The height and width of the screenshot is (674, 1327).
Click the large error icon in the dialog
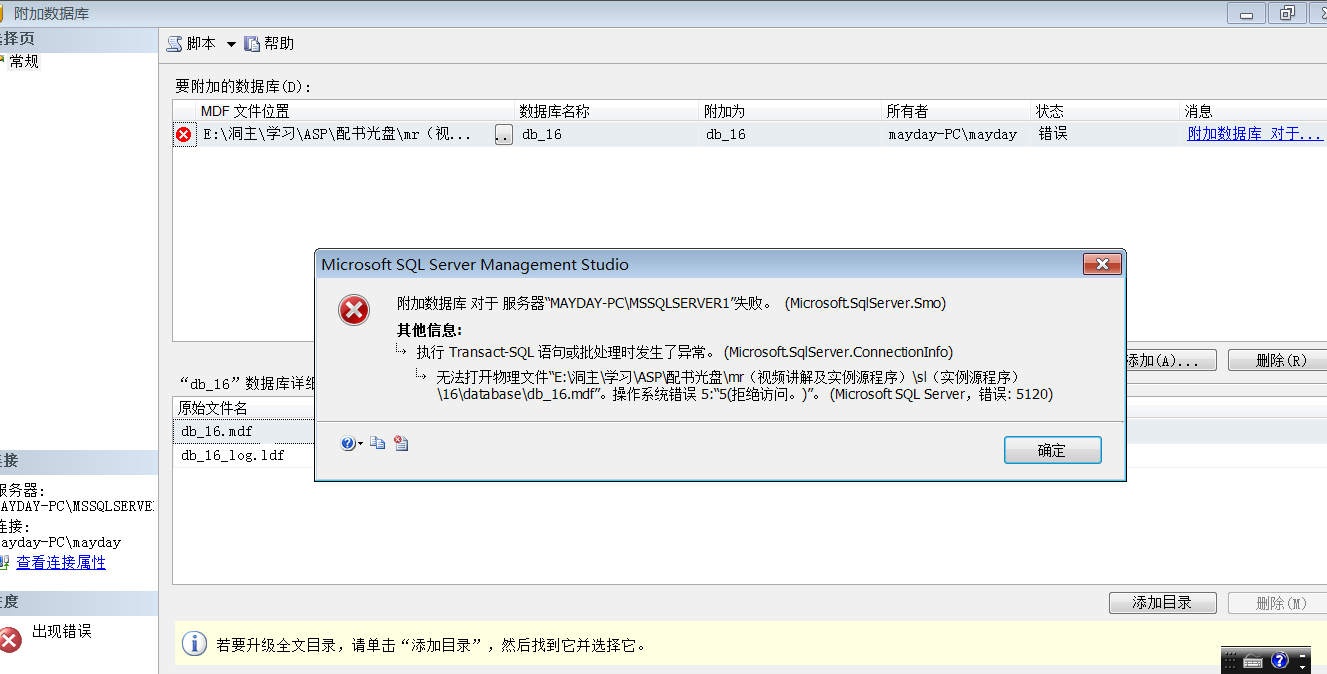tap(354, 311)
